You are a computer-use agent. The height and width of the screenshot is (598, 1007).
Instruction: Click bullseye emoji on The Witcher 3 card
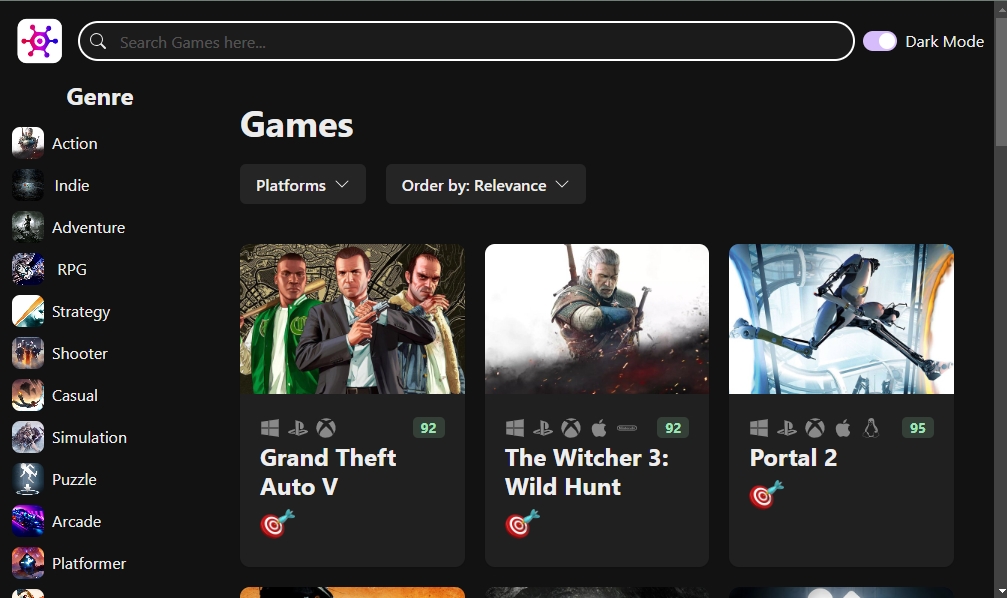(x=522, y=523)
